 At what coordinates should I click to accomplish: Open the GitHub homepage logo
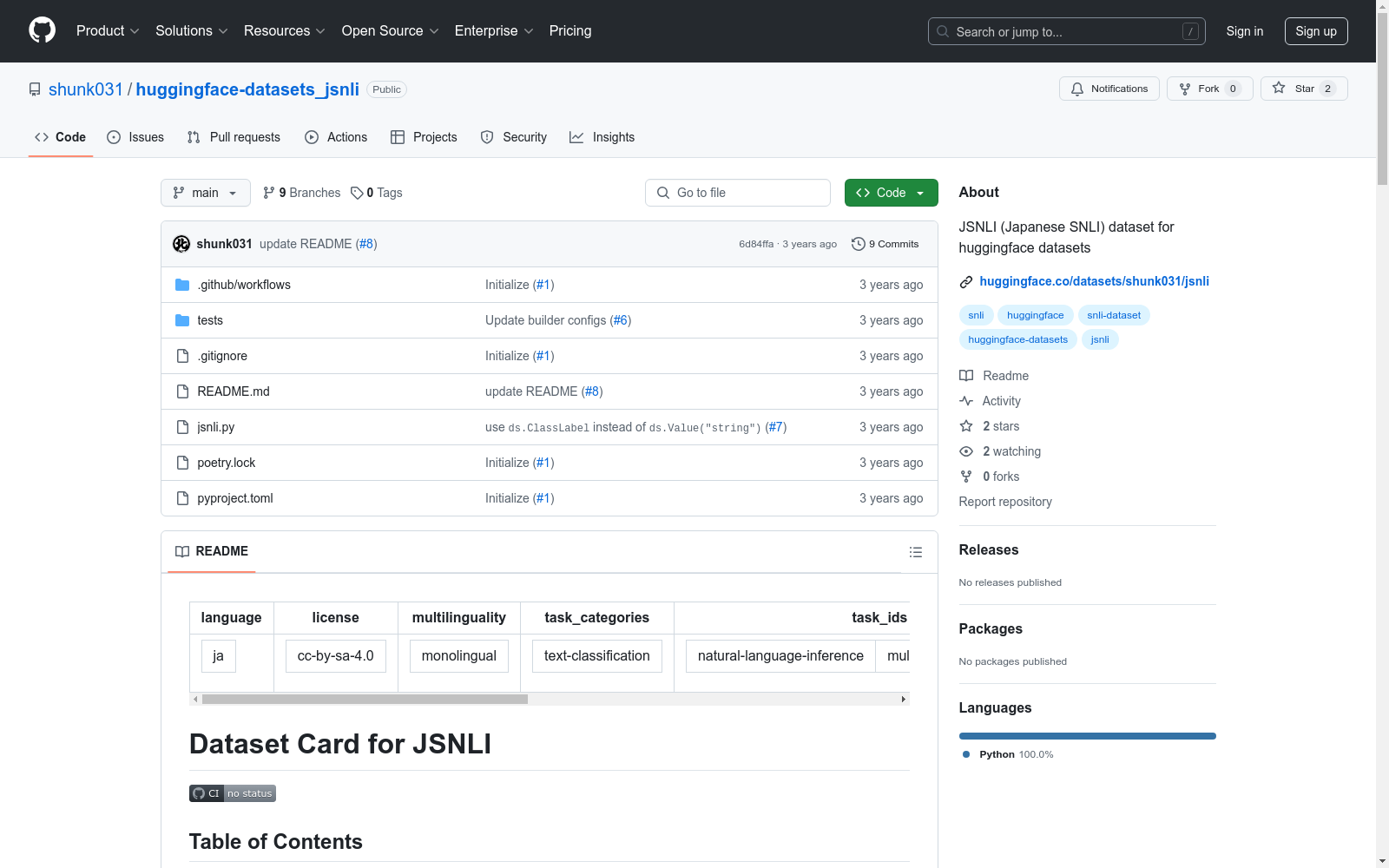(42, 30)
